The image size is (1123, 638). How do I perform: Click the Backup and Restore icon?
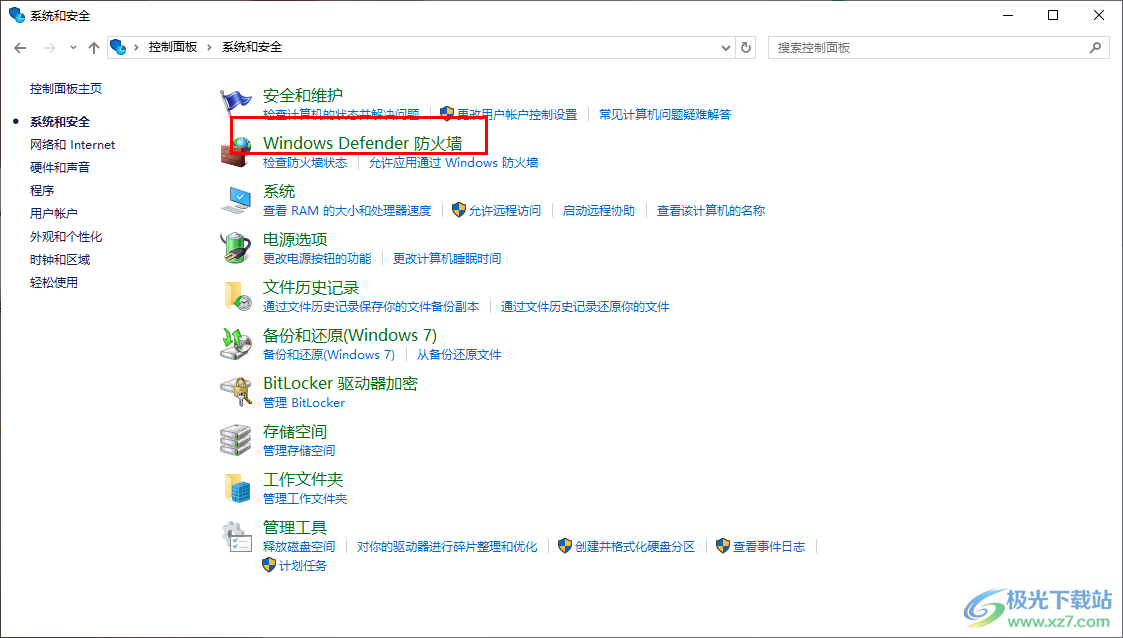(x=236, y=344)
